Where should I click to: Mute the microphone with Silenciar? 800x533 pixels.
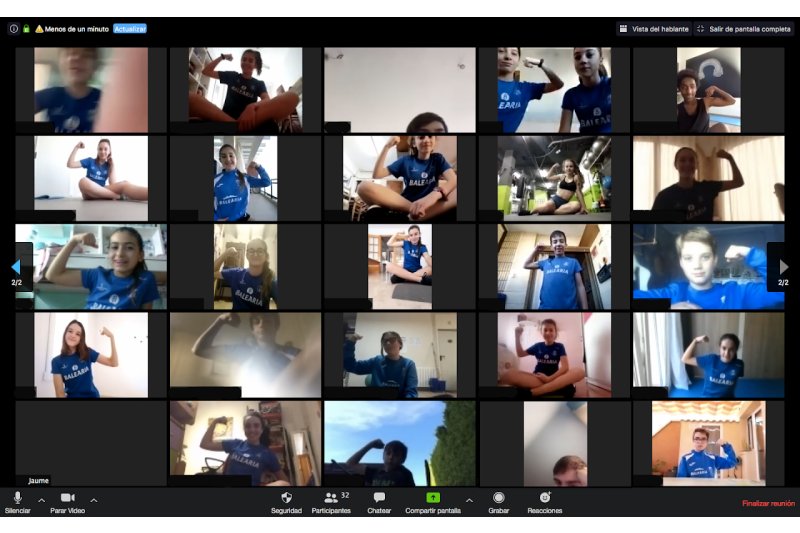tap(17, 498)
